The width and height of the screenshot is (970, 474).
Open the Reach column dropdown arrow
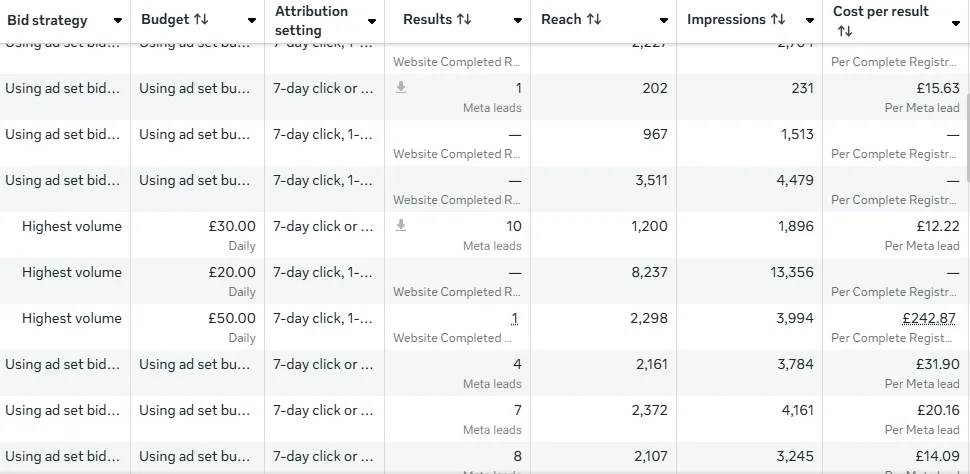(663, 21)
